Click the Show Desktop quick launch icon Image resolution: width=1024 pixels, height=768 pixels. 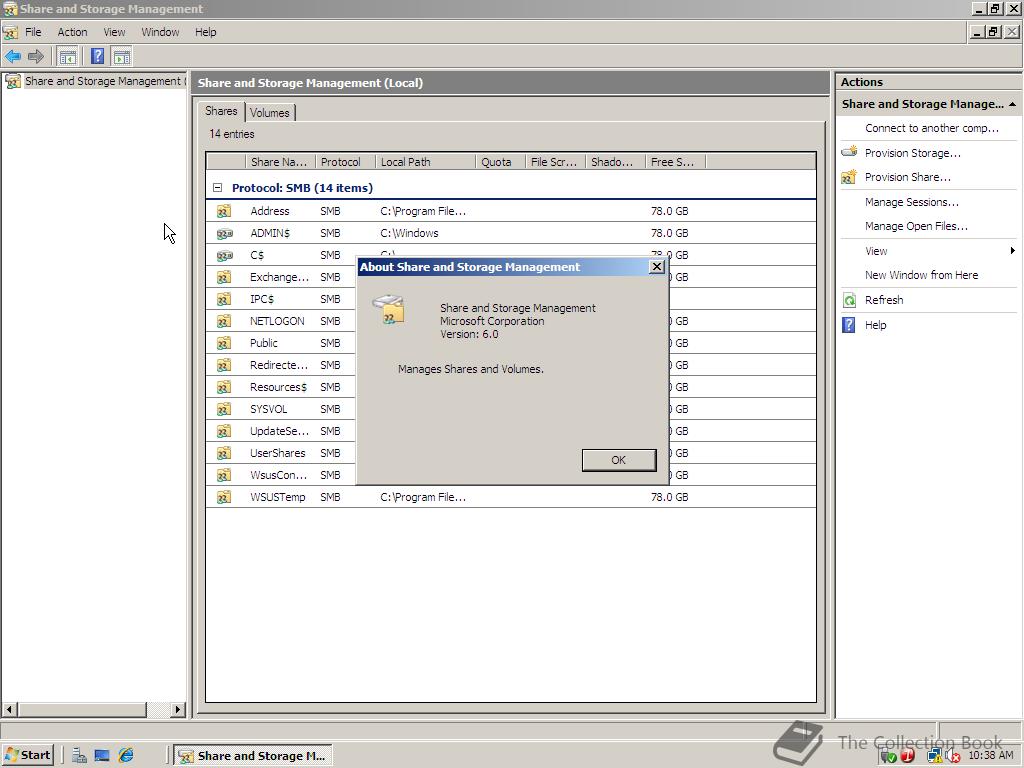[x=102, y=756]
